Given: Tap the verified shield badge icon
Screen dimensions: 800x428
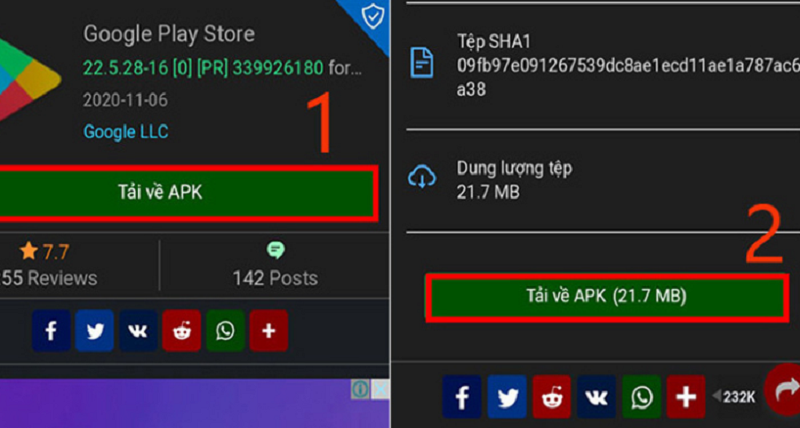Looking at the screenshot, I should (x=373, y=17).
